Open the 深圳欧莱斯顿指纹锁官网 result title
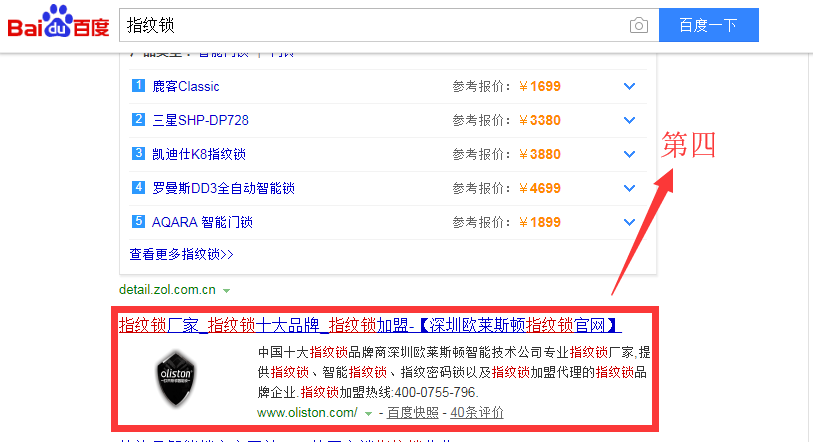This screenshot has height=442, width=813. [370, 325]
